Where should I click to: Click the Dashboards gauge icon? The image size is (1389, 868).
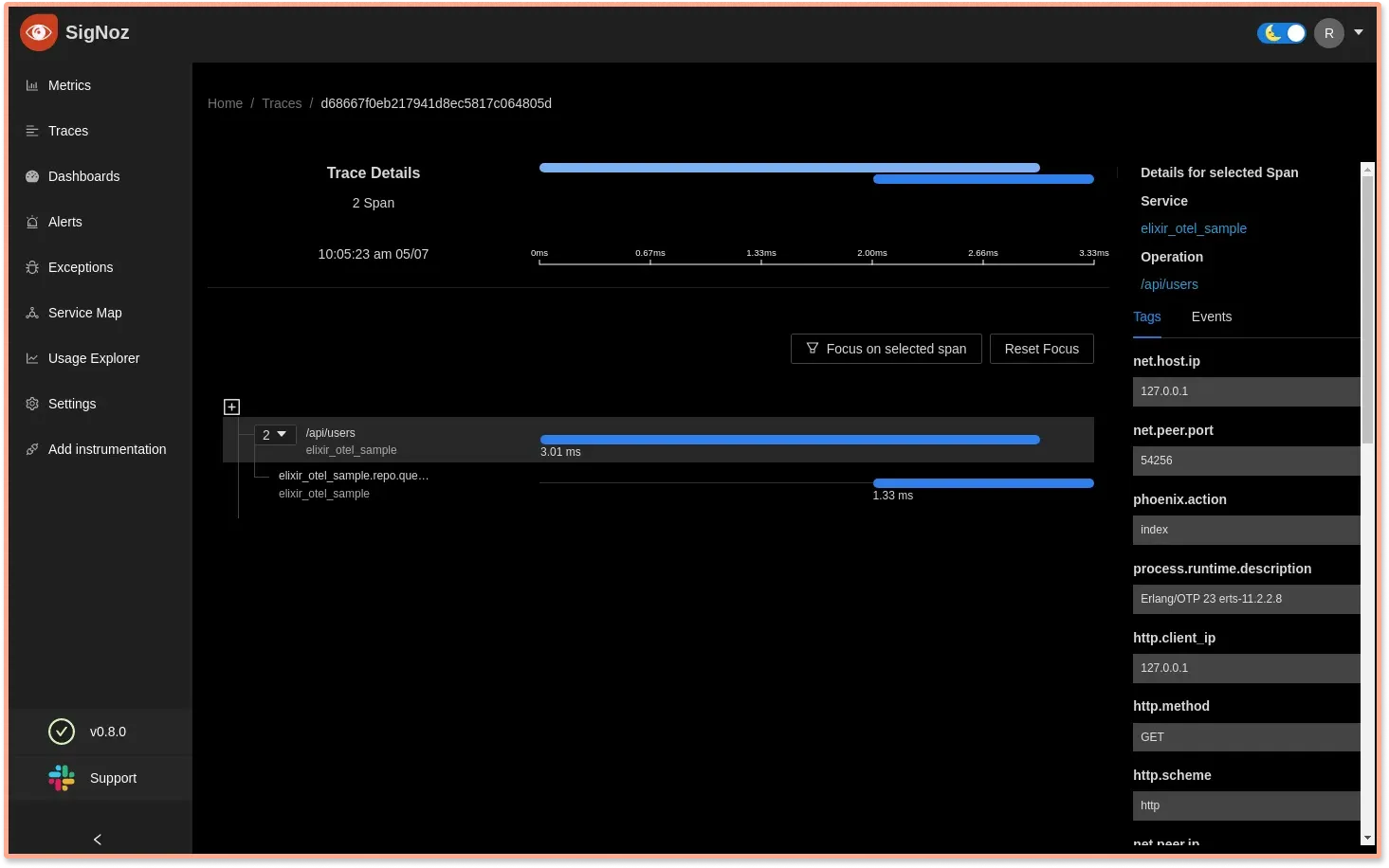coord(32,176)
